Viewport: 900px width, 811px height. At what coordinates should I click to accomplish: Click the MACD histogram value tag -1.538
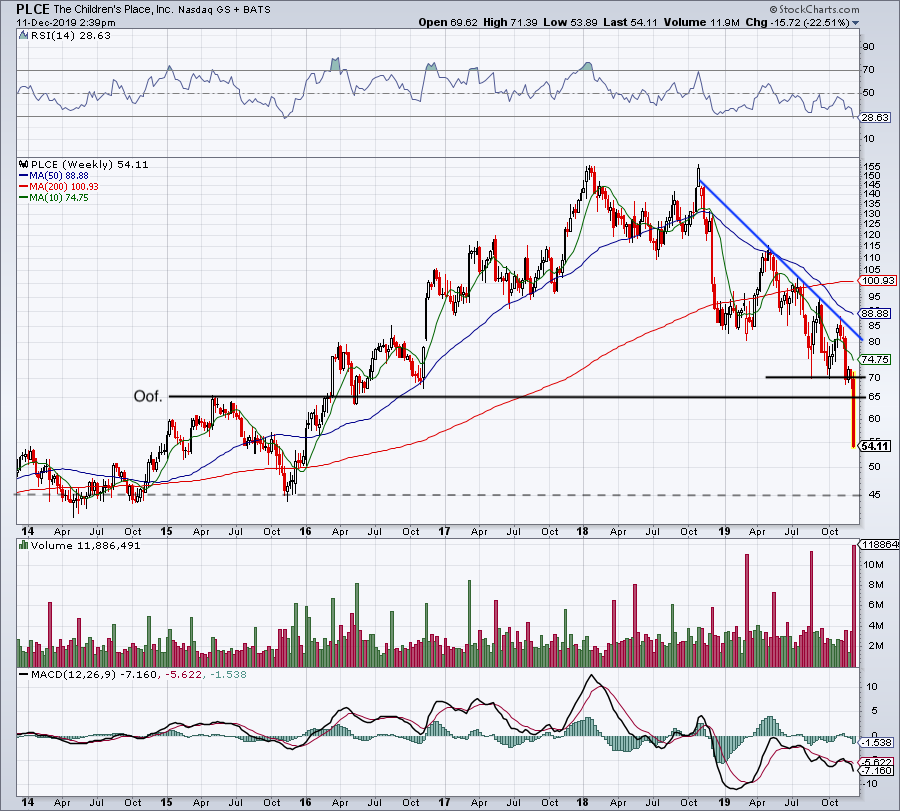pos(877,743)
